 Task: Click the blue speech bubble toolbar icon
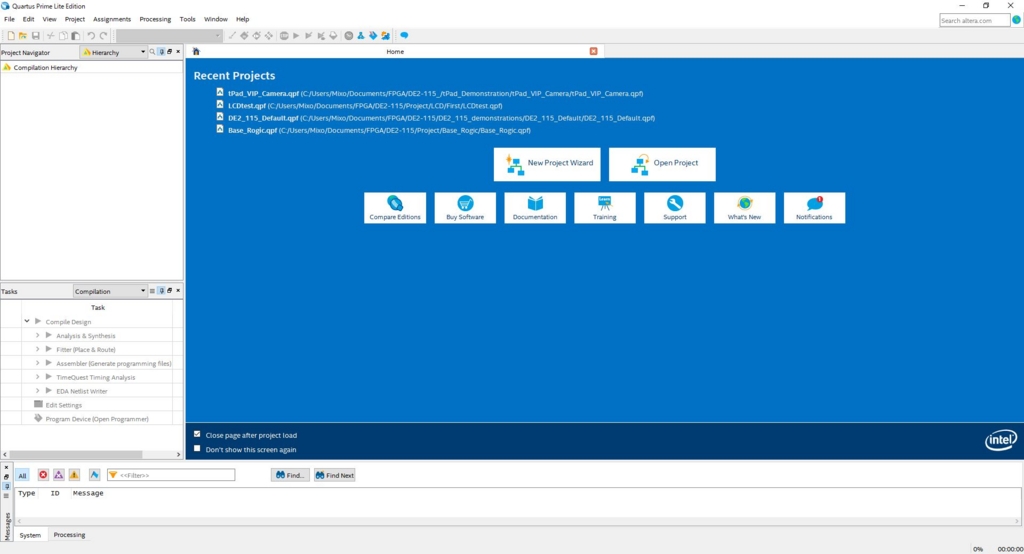coord(404,35)
